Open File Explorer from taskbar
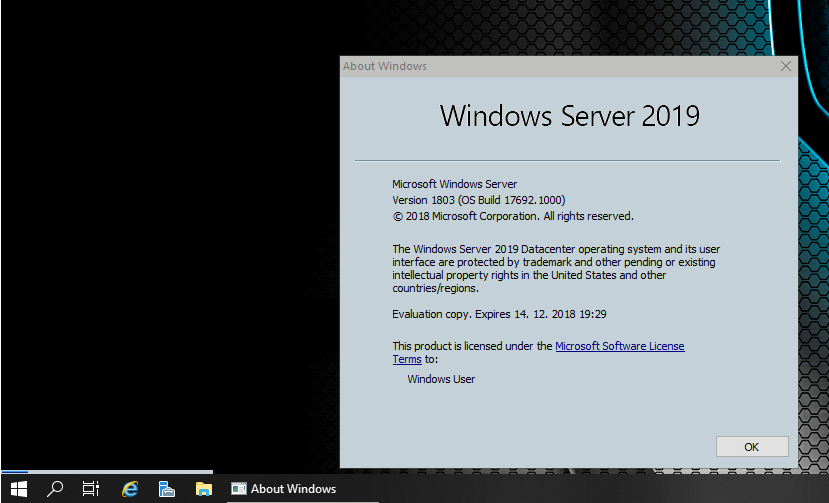This screenshot has width=829, height=503. (x=204, y=489)
